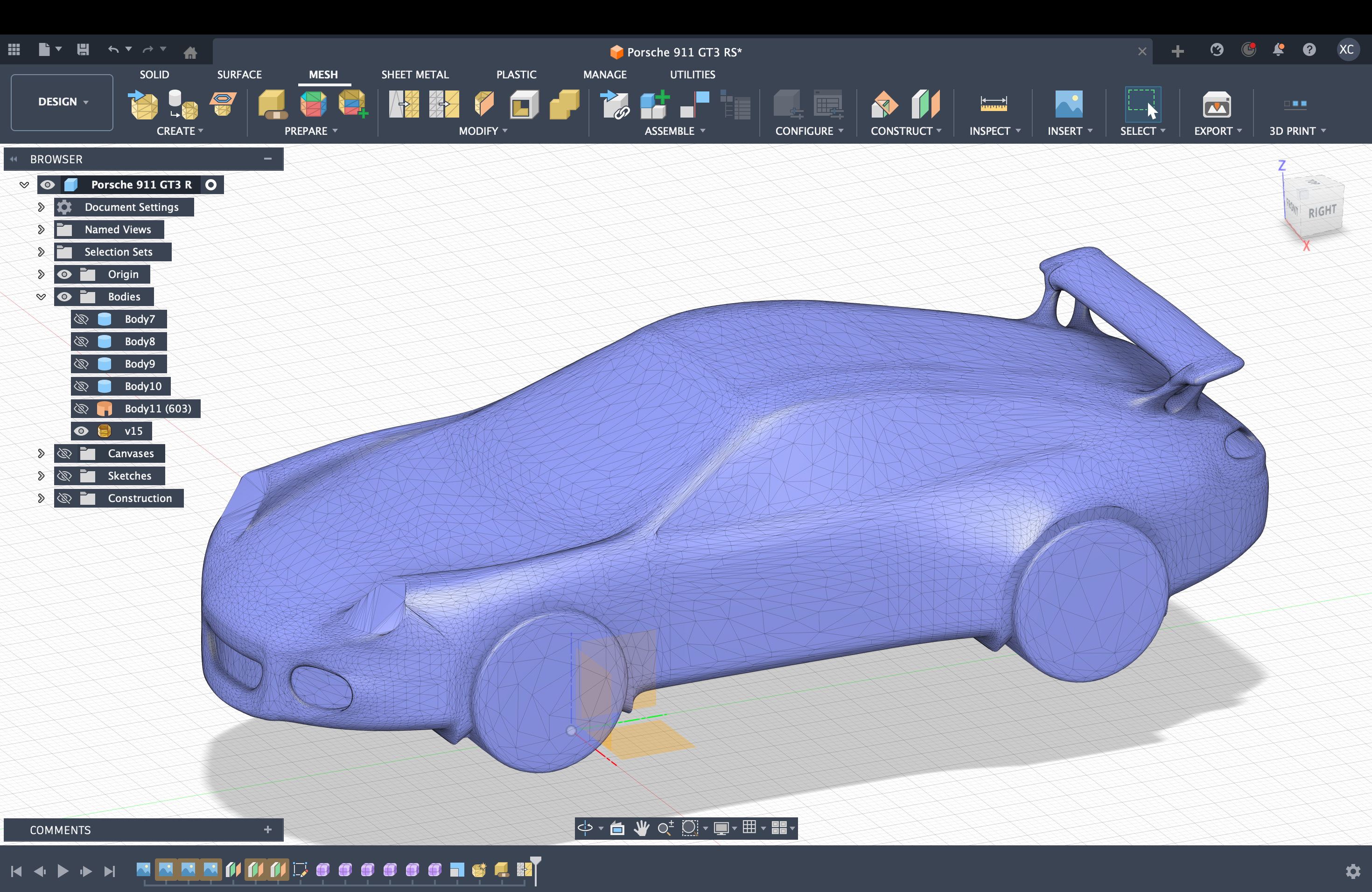Select the Pan hand tool
Screen dimensions: 1372x892
641,828
